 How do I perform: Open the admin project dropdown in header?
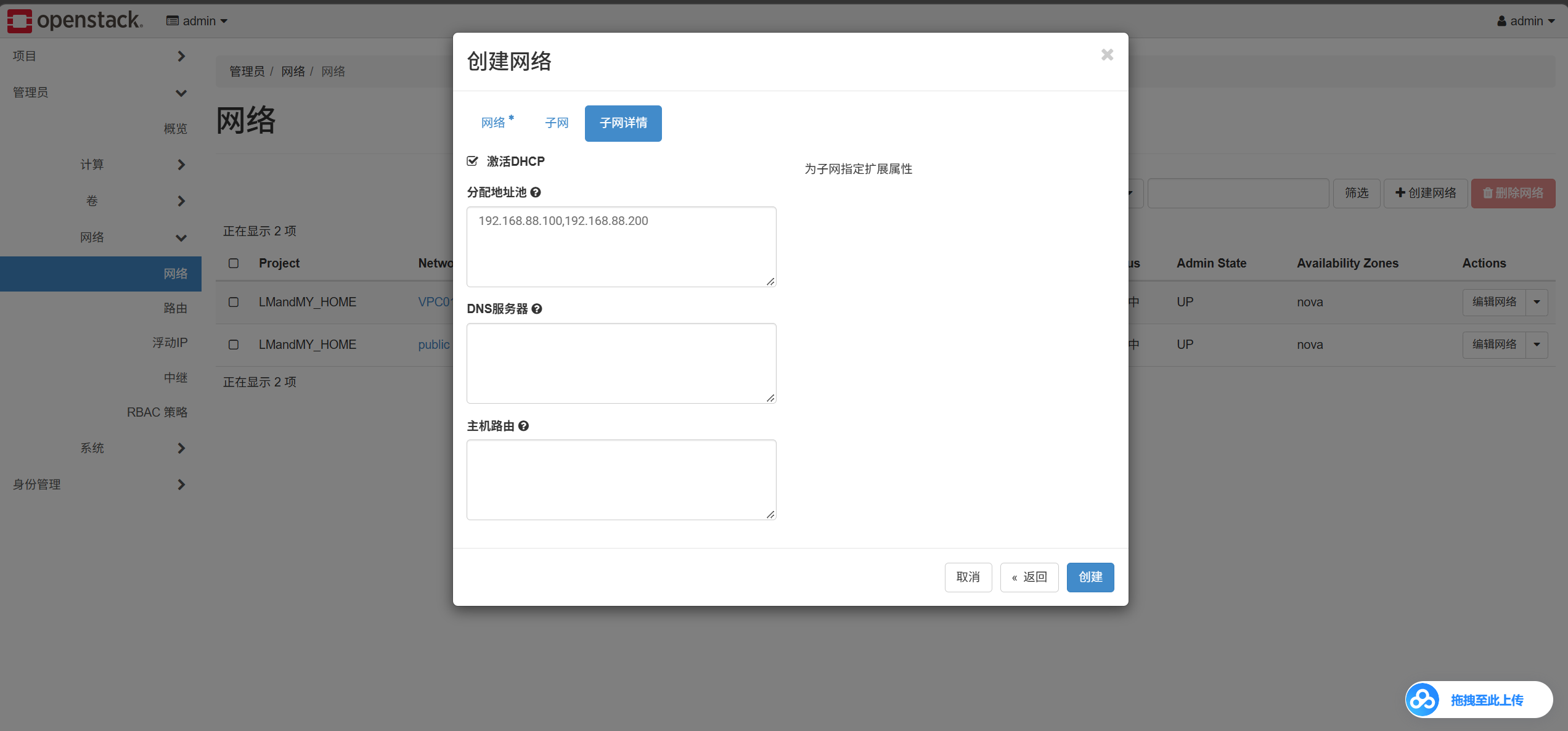click(197, 21)
